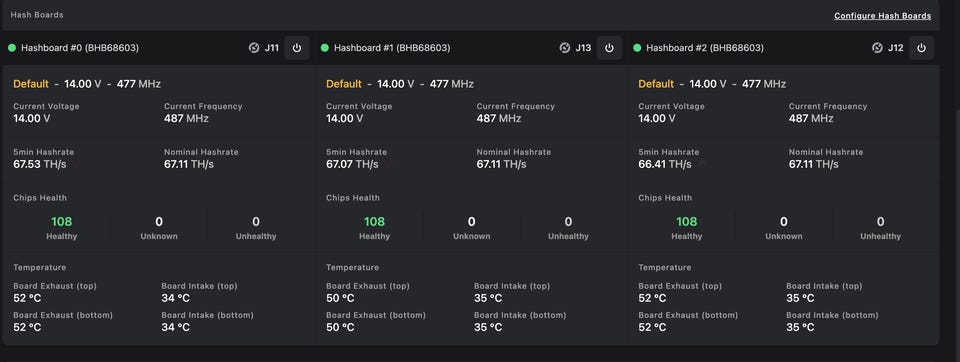Click the J13 connector label
The image size is (960, 362).
pyautogui.click(x=583, y=48)
